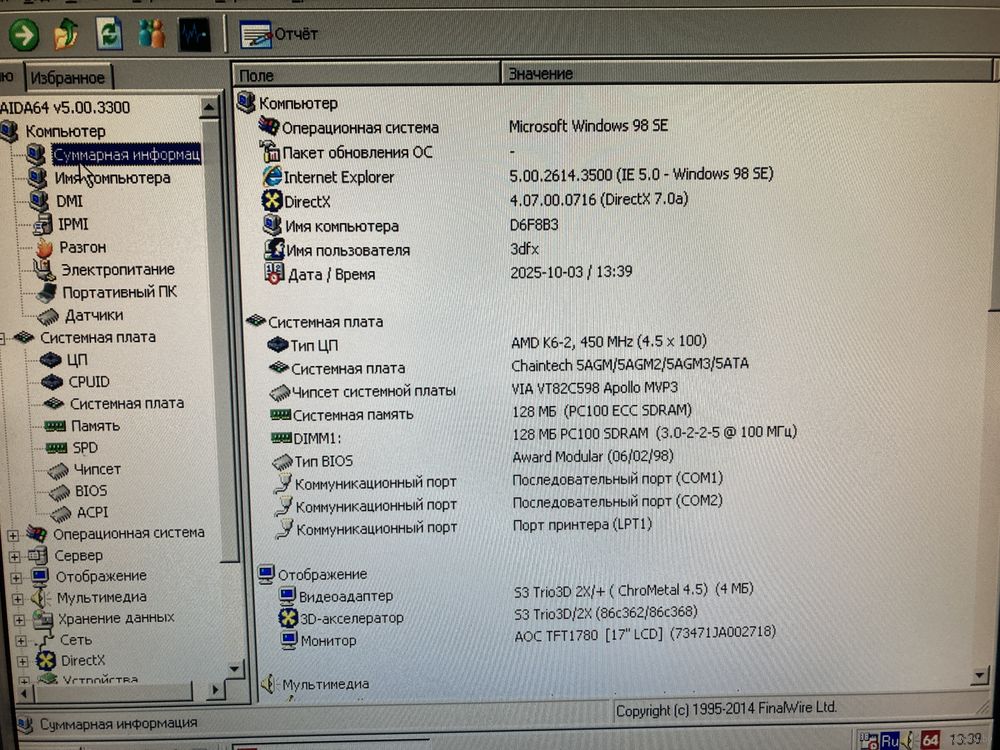Click the two-people icon in the toolbar
The height and width of the screenshot is (750, 1000).
tap(152, 35)
